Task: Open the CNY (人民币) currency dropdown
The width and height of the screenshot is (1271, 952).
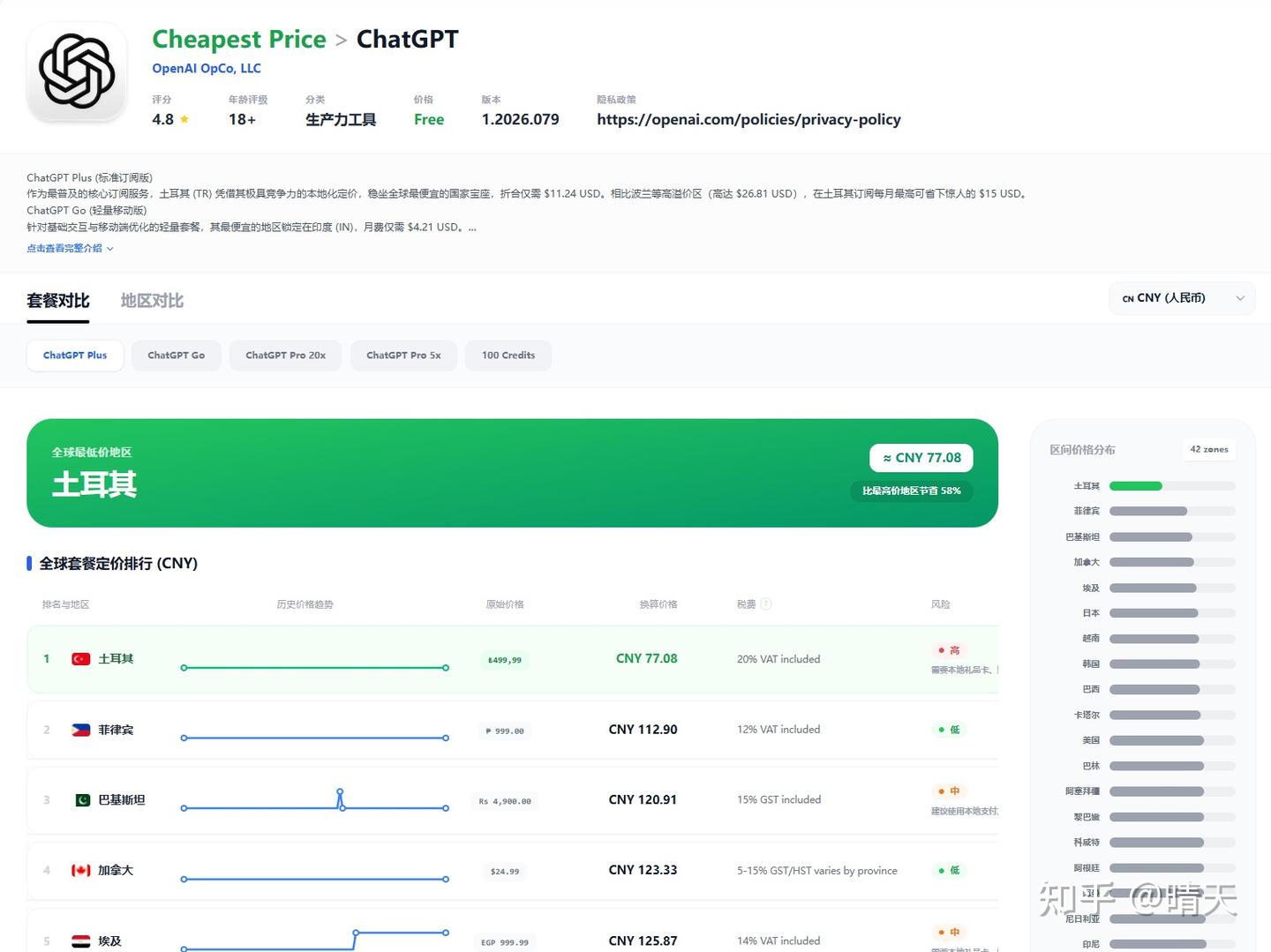Action: 1182,298
